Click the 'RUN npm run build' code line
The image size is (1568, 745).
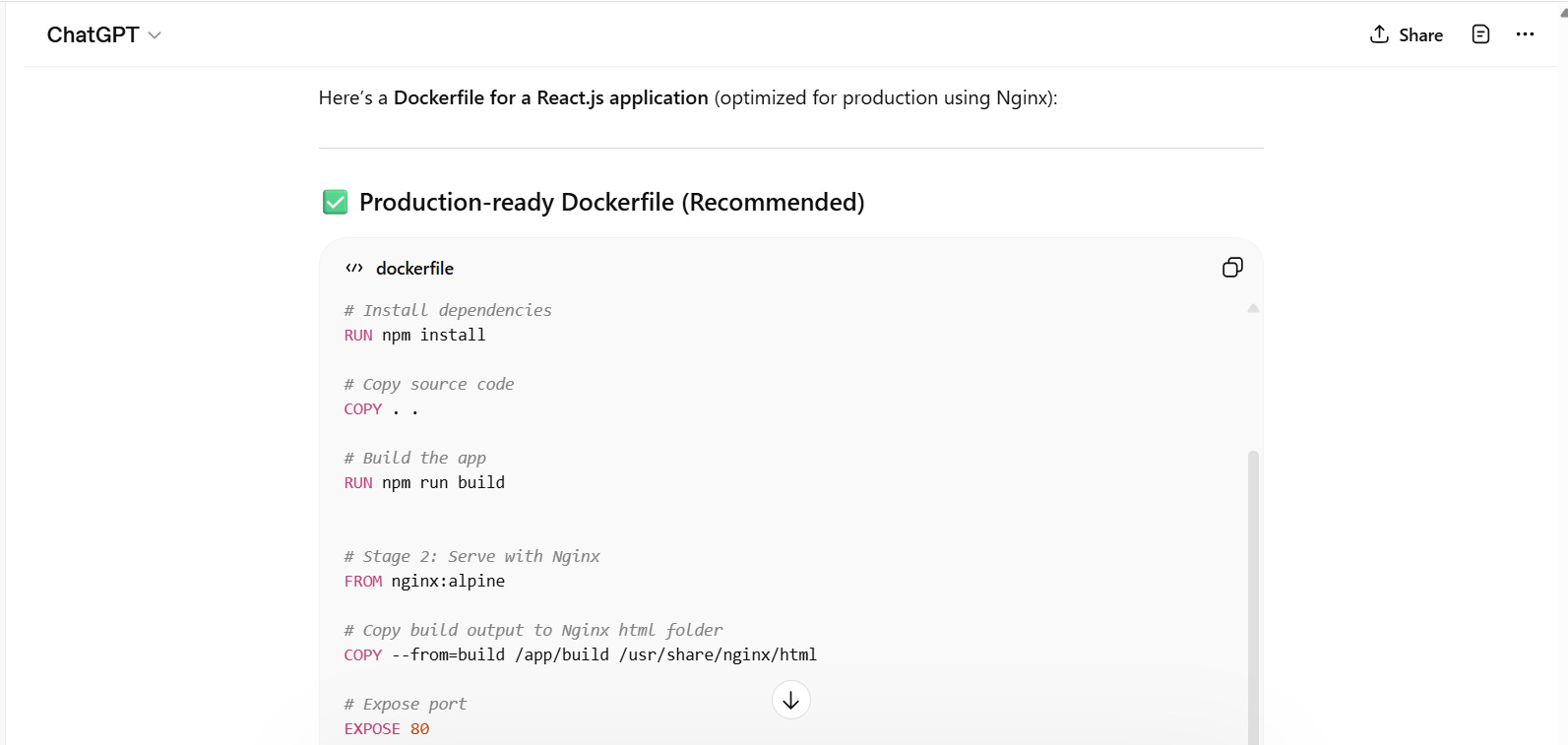424,483
